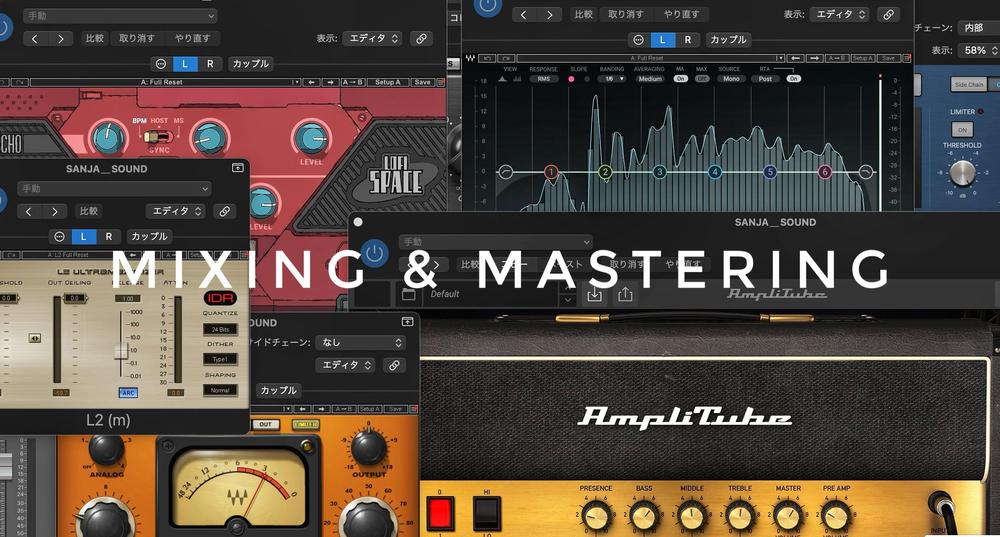Image resolution: width=1000 pixels, height=537 pixels.
Task: Click left arrow in EQ Waves toolbar
Action: click(x=795, y=58)
